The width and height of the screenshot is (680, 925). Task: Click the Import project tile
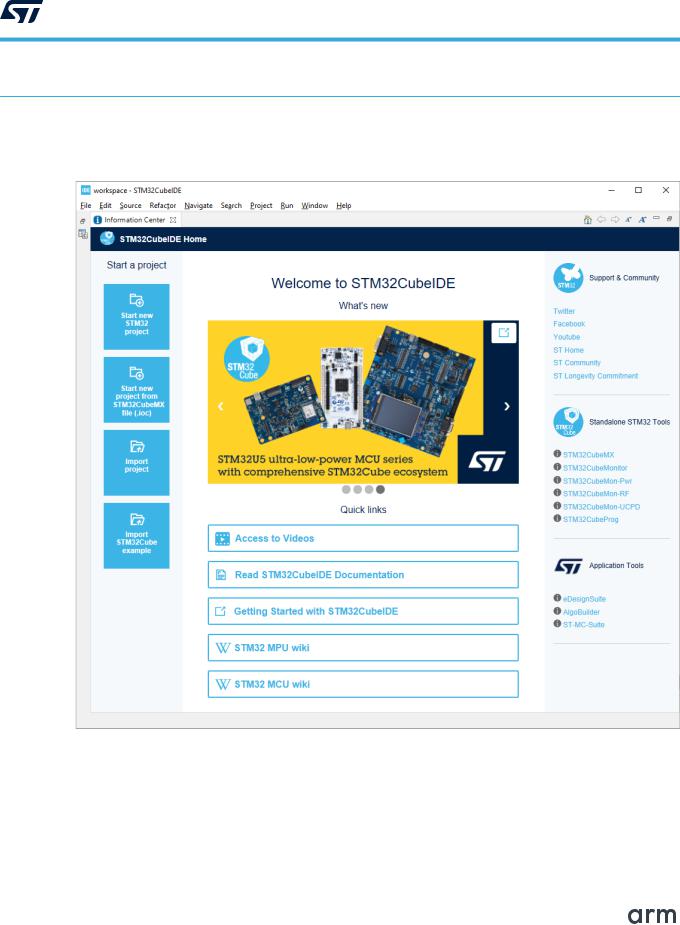tap(136, 462)
